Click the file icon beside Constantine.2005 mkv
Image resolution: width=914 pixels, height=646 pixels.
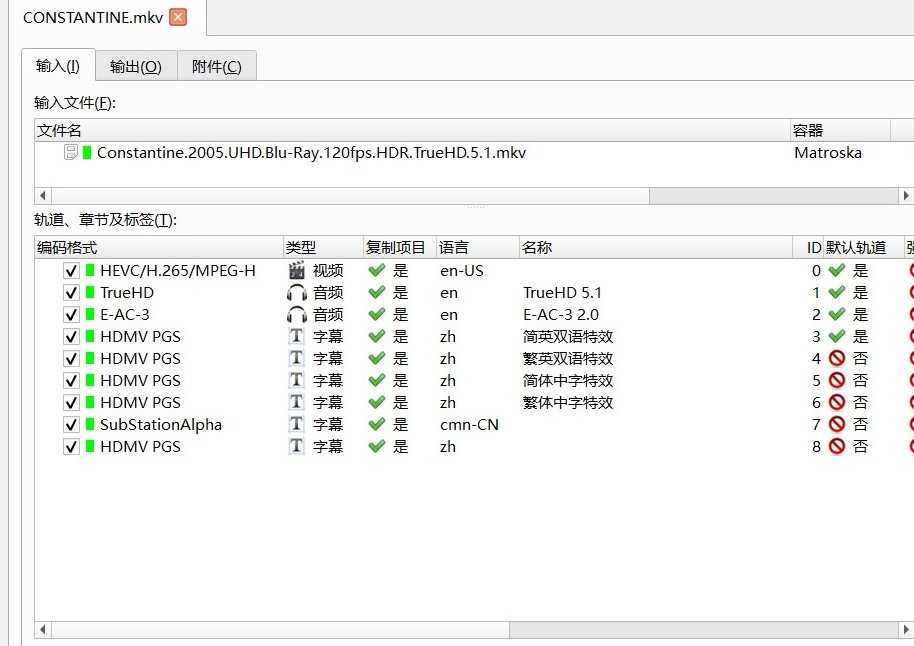[71, 153]
